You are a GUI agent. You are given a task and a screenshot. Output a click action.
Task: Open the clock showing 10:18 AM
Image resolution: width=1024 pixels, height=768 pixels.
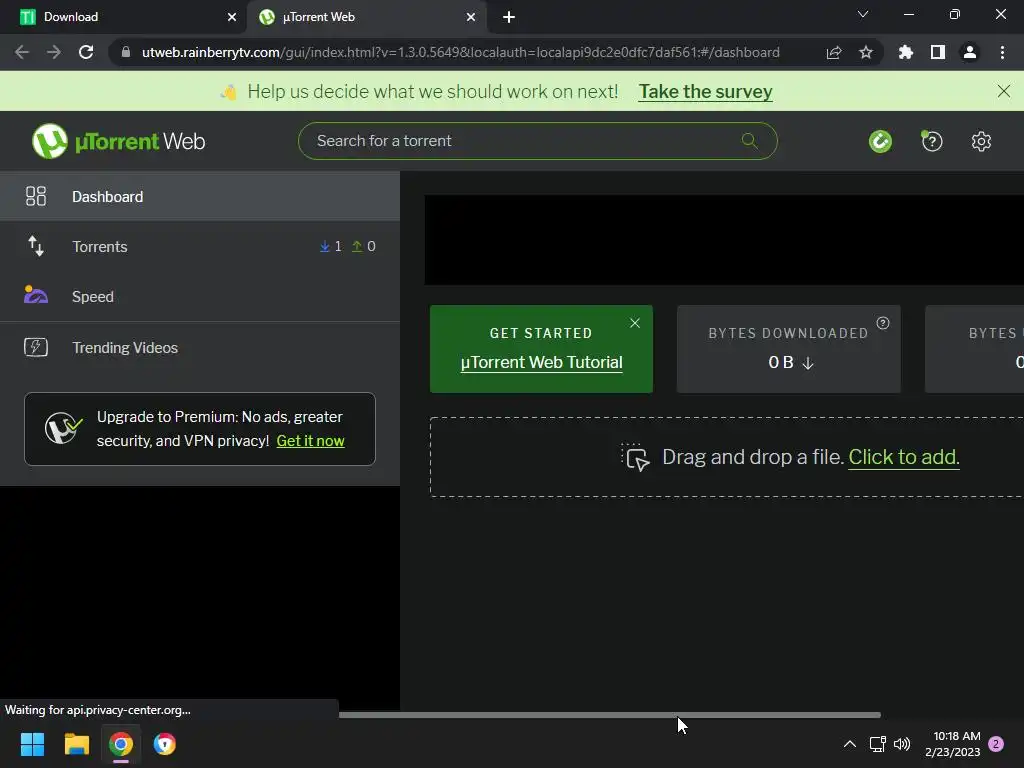click(953, 744)
